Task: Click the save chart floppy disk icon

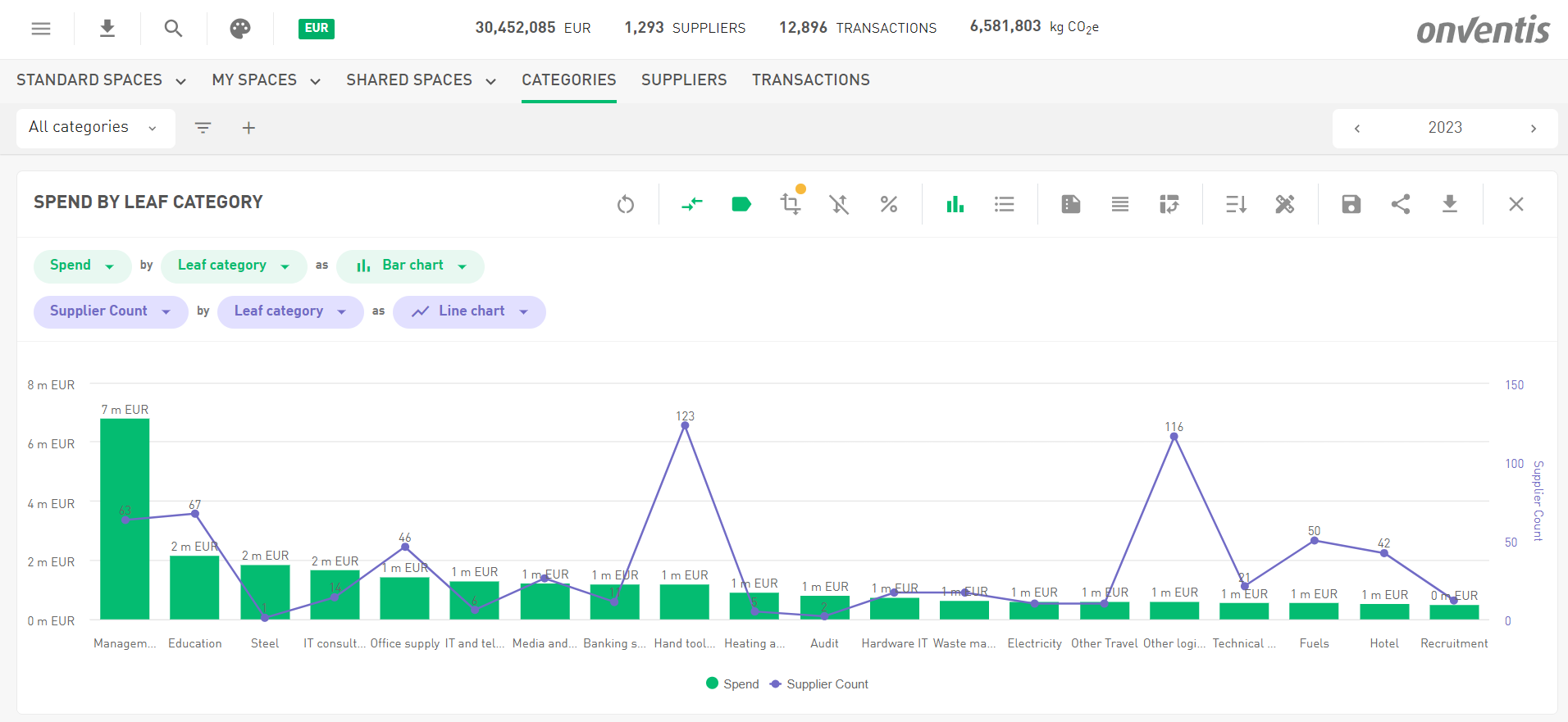Action: [x=1351, y=204]
